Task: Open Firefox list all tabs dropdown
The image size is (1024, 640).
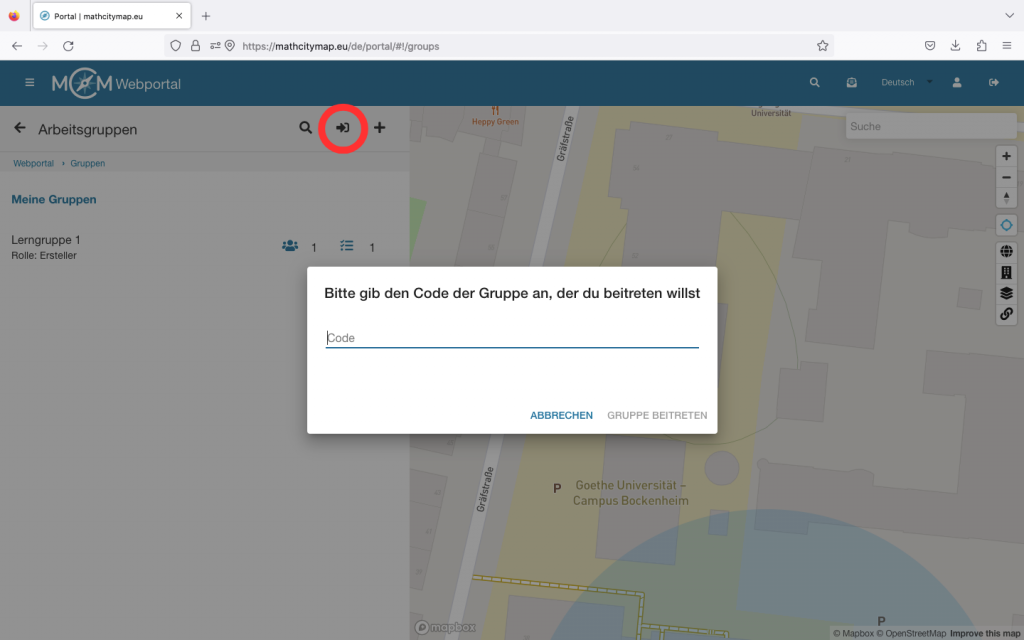Action: (1008, 16)
